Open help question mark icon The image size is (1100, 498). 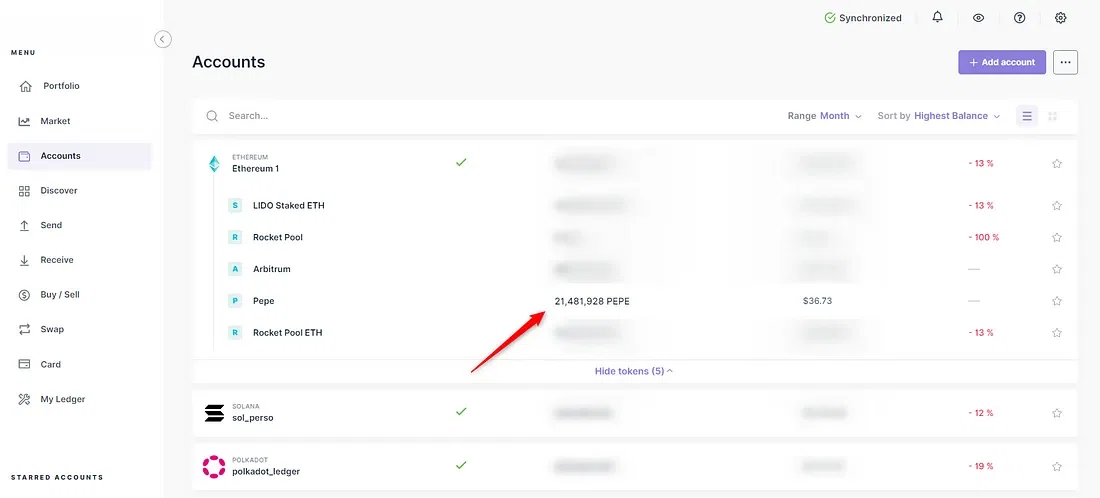click(1019, 18)
